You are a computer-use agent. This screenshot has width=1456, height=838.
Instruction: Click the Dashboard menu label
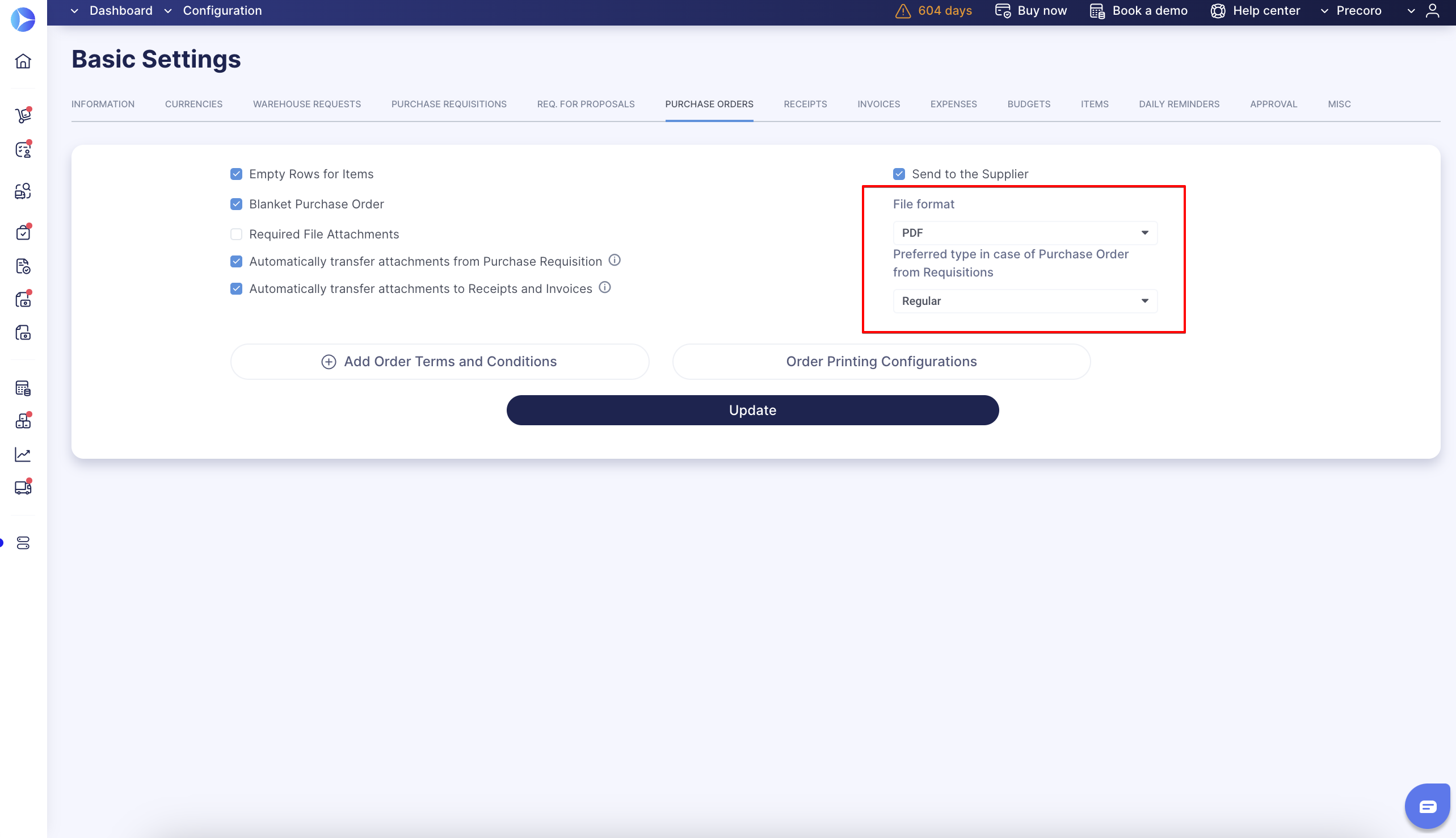point(121,11)
